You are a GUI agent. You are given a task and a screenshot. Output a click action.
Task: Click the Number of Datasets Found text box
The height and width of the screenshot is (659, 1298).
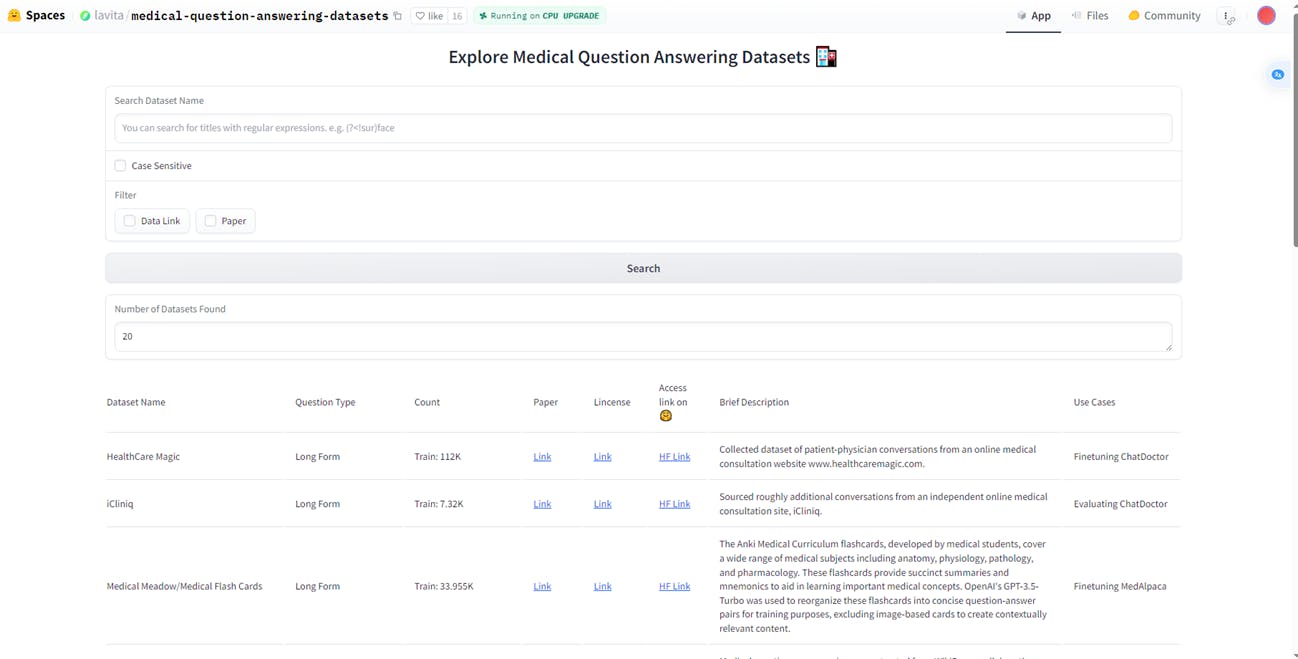643,337
